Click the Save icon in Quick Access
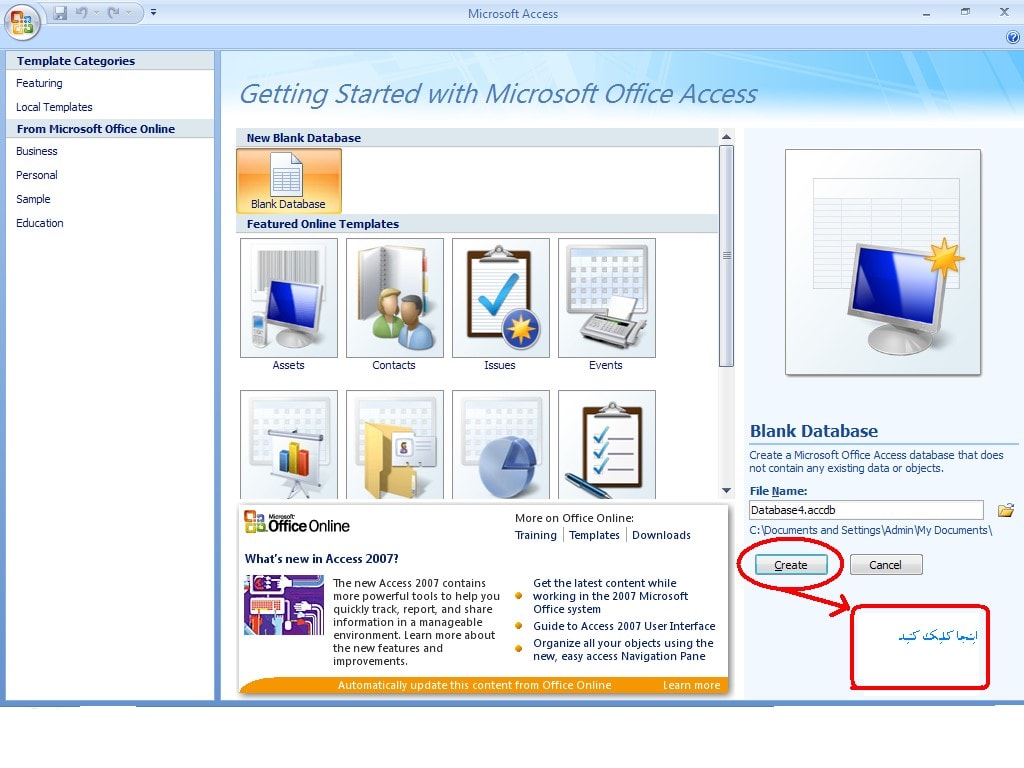Viewport: 1024px width, 768px height. (60, 12)
